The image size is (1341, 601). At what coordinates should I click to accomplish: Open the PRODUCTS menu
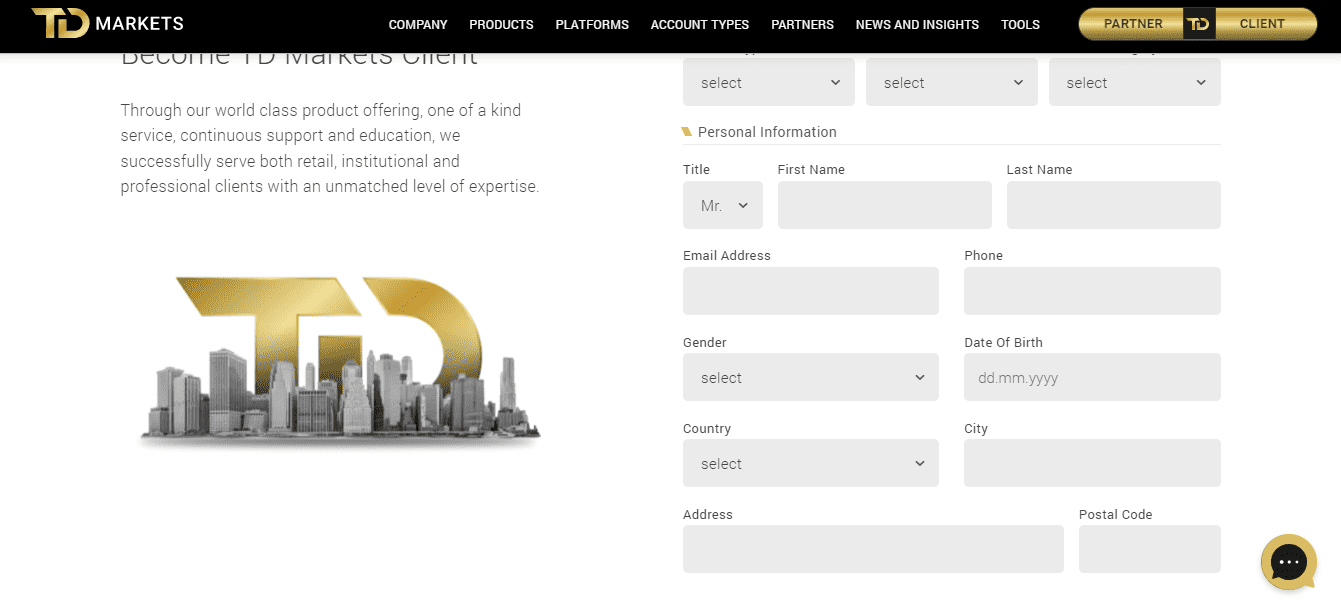501,25
